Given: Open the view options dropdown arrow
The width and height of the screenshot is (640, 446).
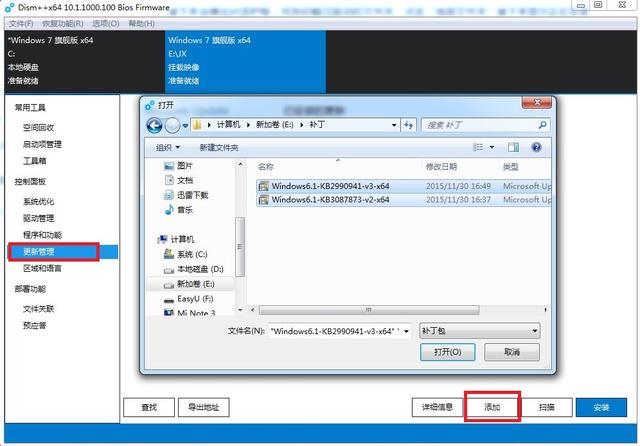Looking at the screenshot, I should click(x=492, y=147).
